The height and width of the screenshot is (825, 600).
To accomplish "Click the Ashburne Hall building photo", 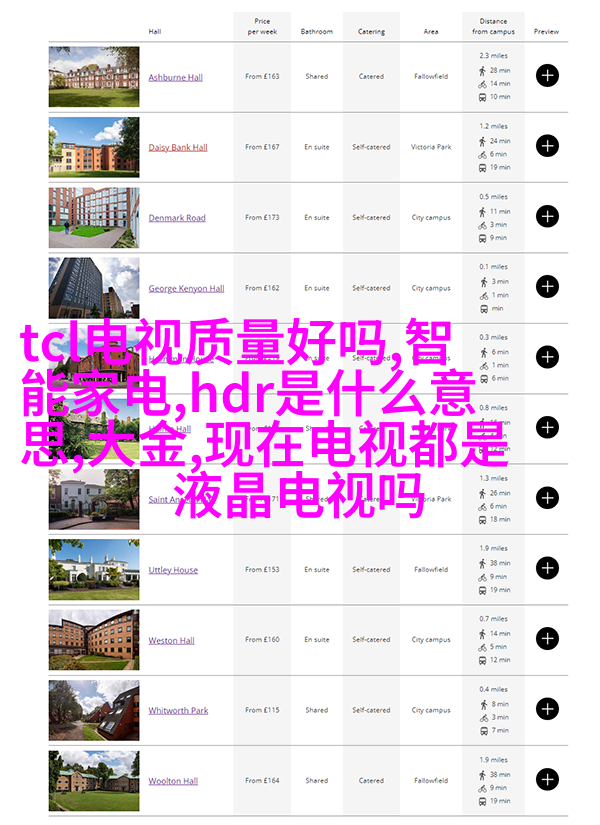I will [94, 76].
